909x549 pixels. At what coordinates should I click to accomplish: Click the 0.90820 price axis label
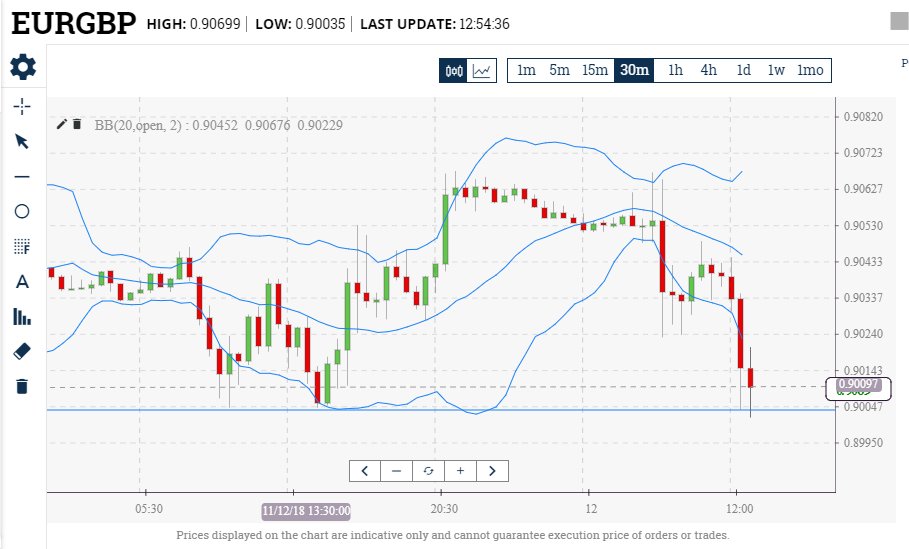click(x=863, y=117)
